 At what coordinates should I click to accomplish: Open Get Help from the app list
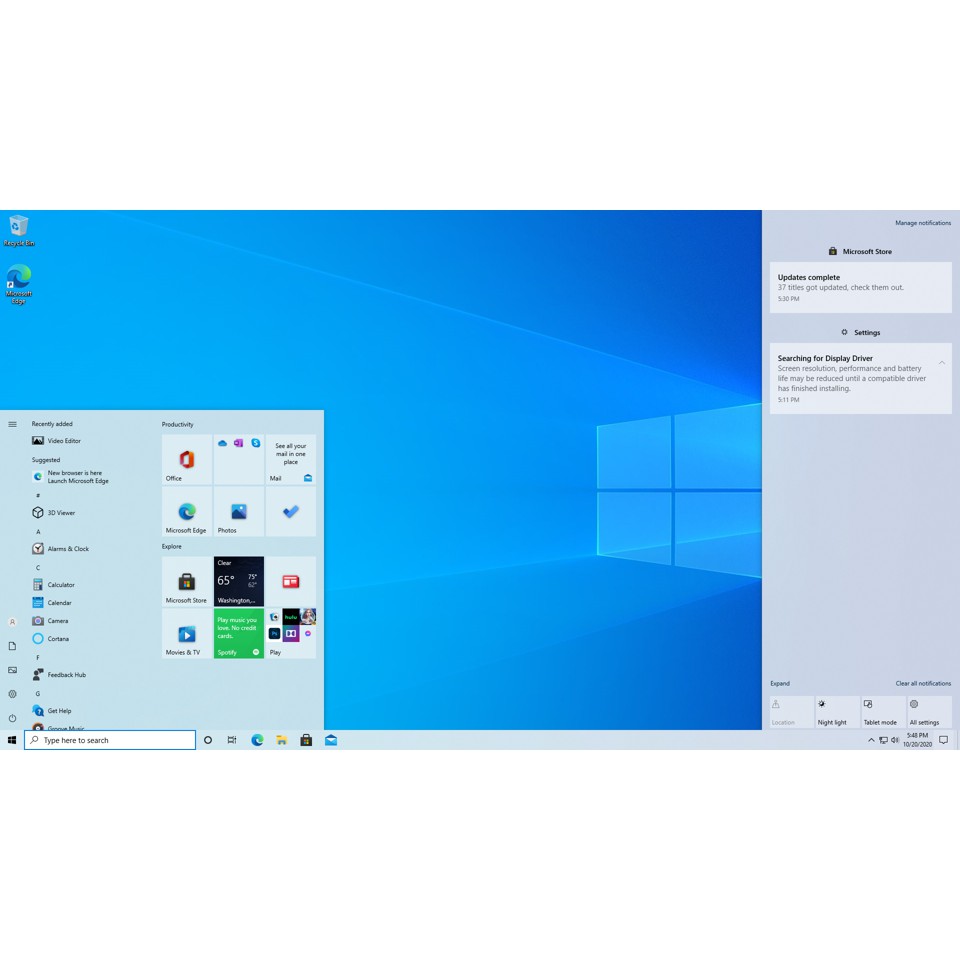[x=60, y=710]
